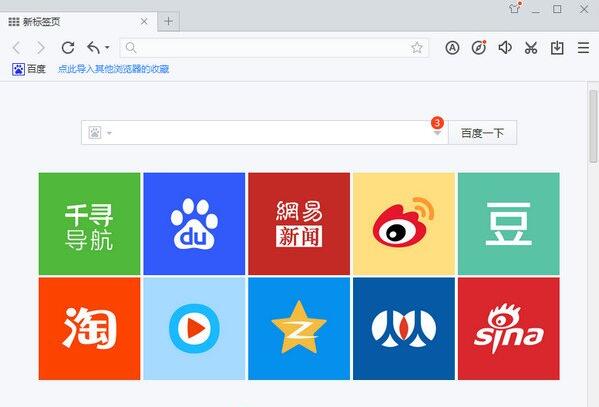This screenshot has width=599, height=407.
Task: Click the import bookmarks from other browsers link
Action: [113, 69]
